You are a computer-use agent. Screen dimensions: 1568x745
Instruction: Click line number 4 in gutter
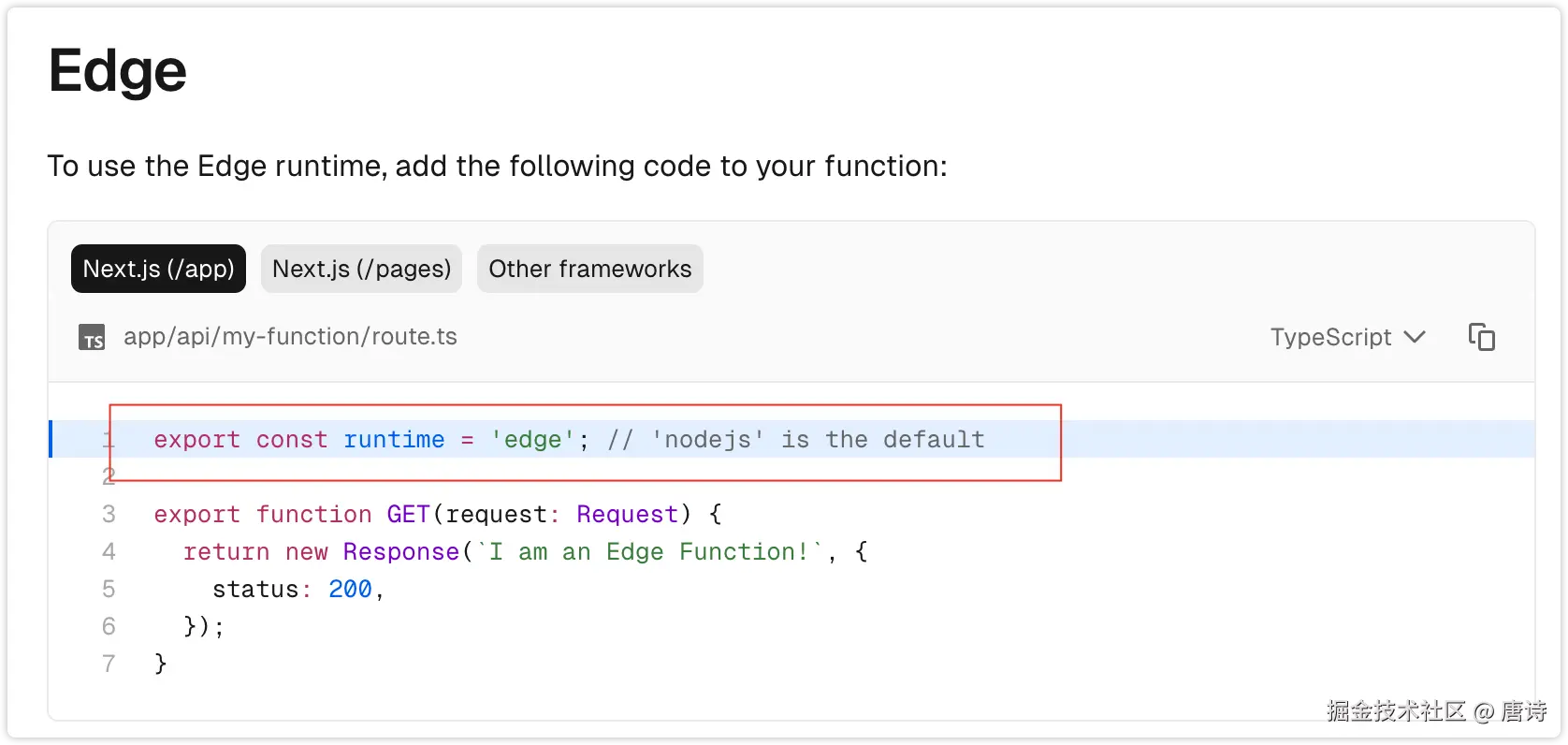tap(109, 551)
